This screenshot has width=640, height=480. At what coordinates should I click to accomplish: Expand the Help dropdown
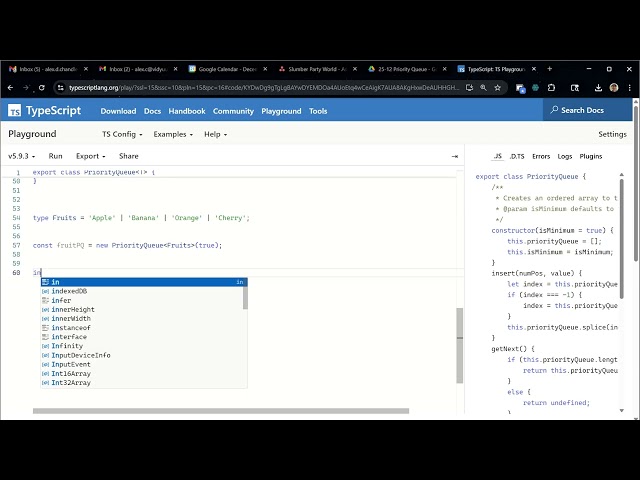(216, 134)
